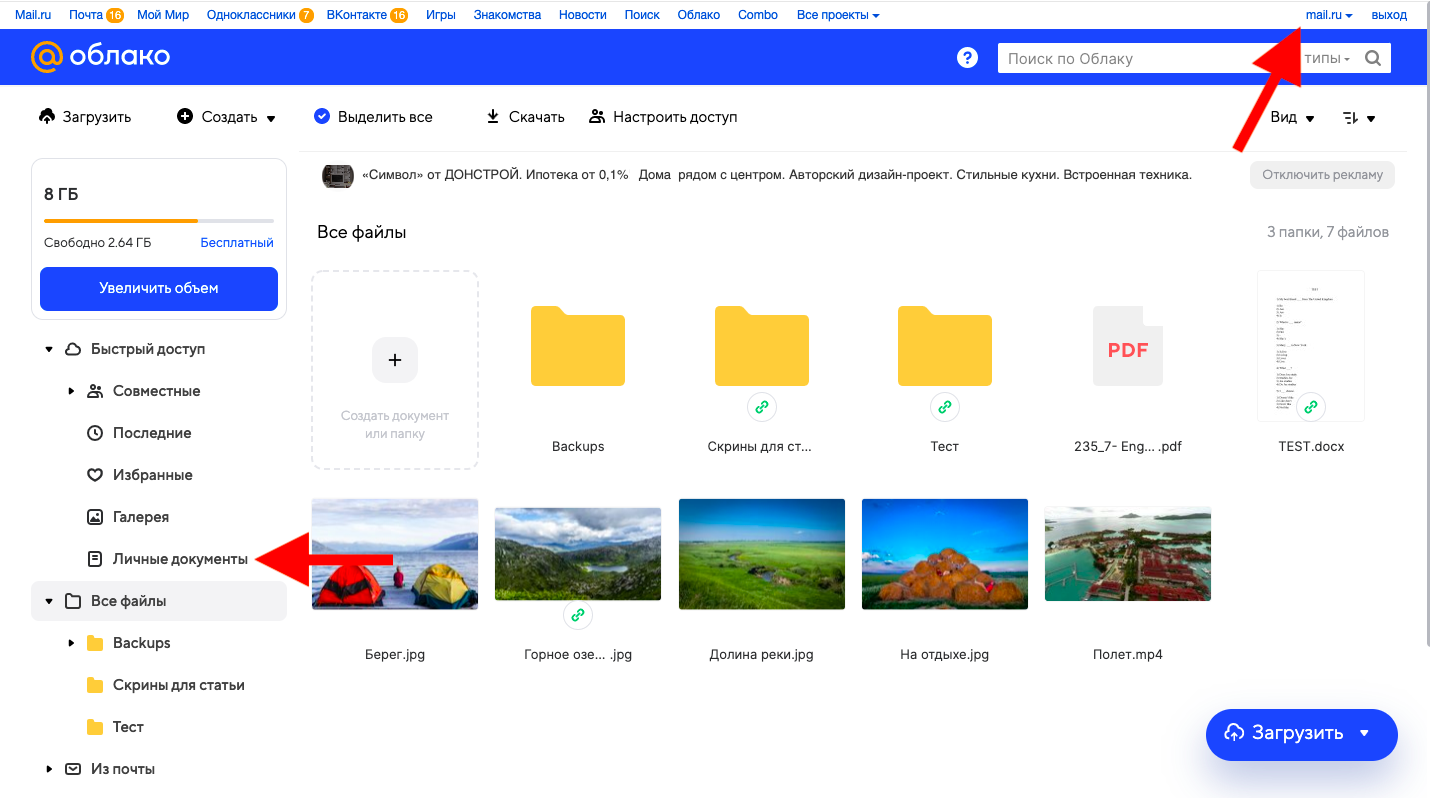Click the link icon on Горное озеро image
The image size is (1430, 798).
click(x=578, y=615)
